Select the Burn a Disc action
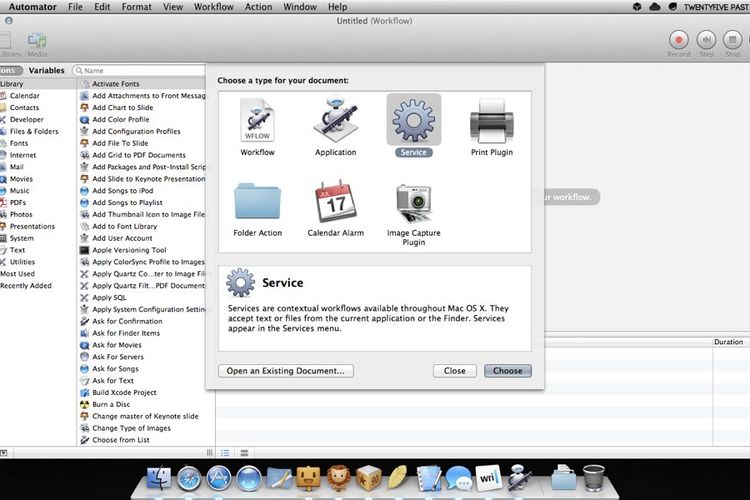The image size is (750, 500). tap(111, 404)
